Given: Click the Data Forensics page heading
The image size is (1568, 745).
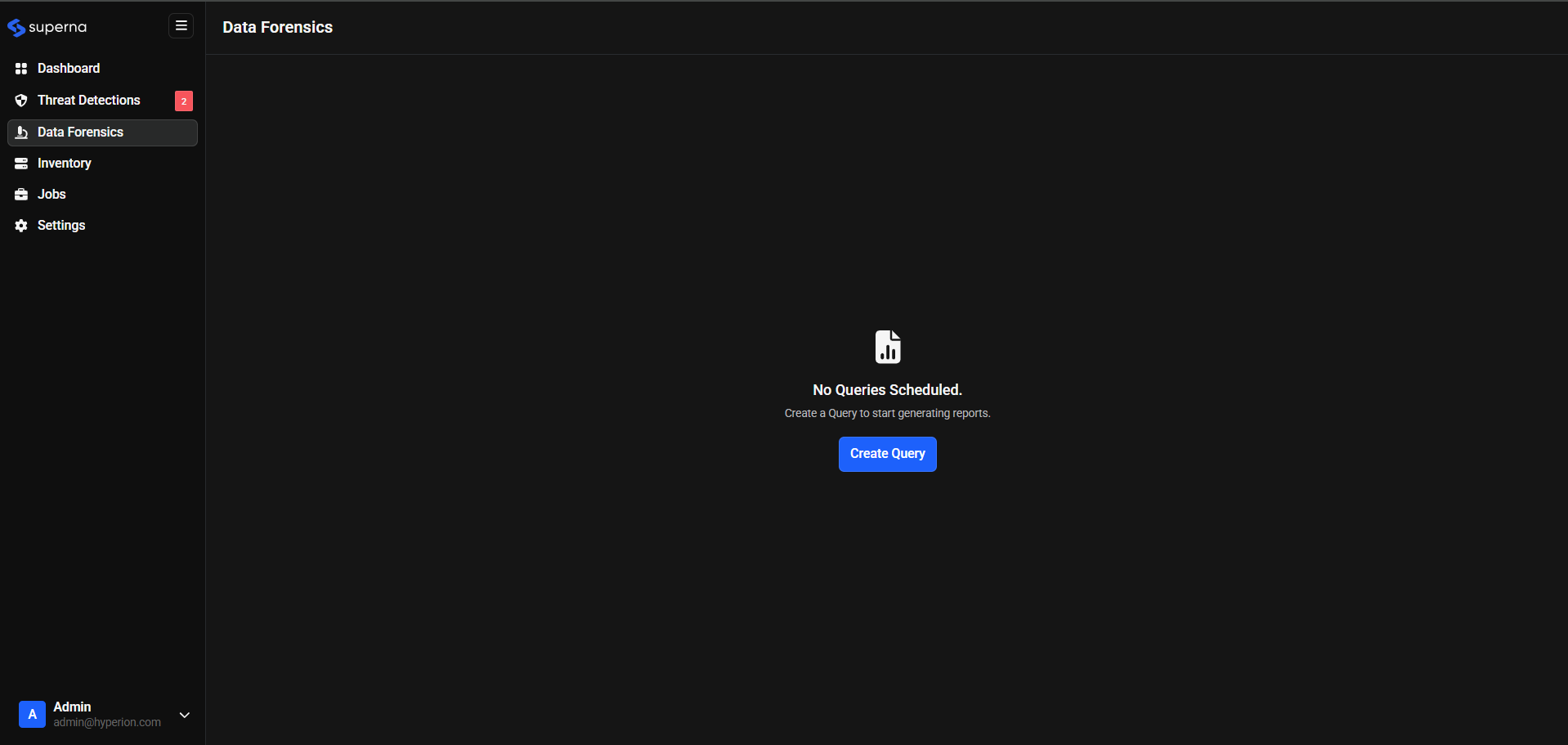Looking at the screenshot, I should pos(278,27).
